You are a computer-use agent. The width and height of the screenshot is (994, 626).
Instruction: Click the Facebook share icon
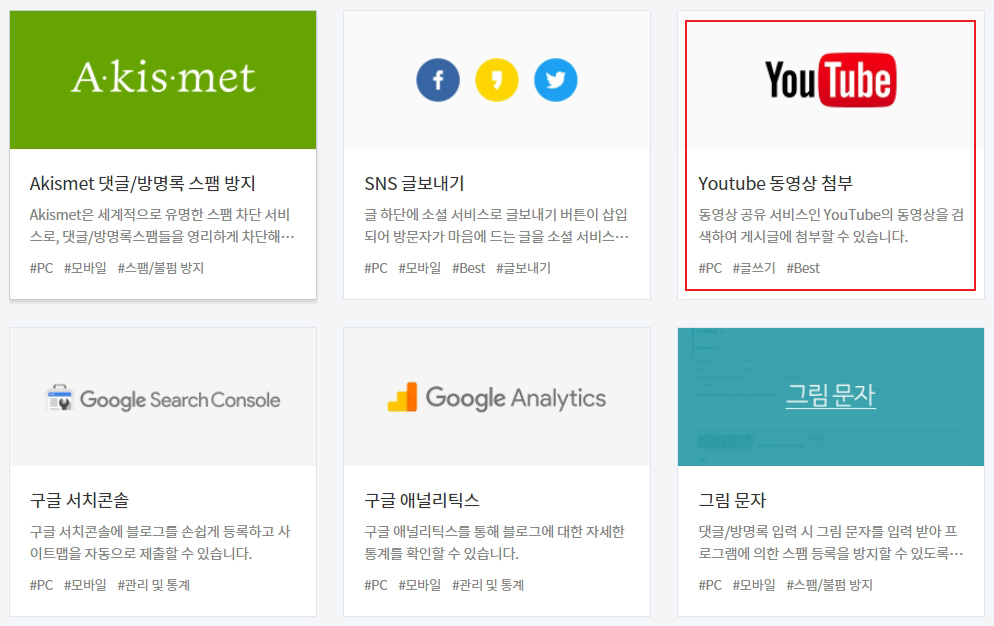(x=438, y=80)
